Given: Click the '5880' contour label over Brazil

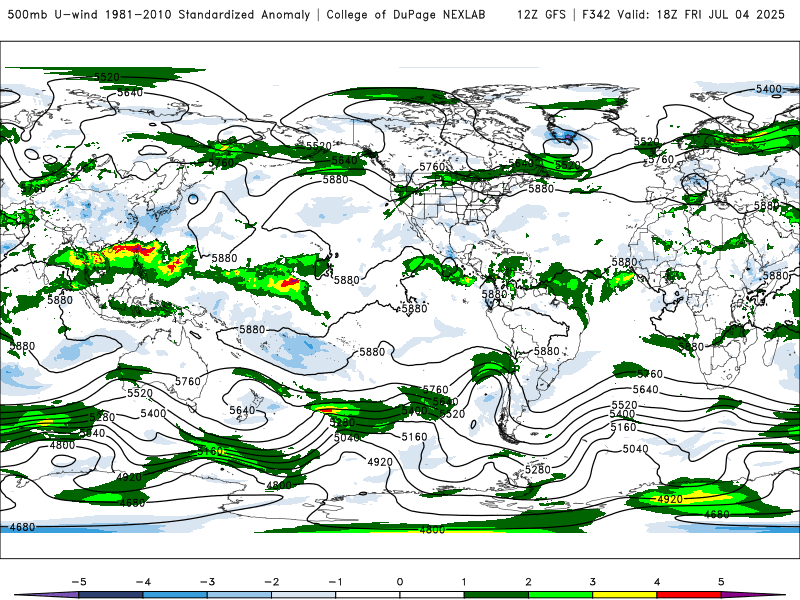Looking at the screenshot, I should point(546,351).
